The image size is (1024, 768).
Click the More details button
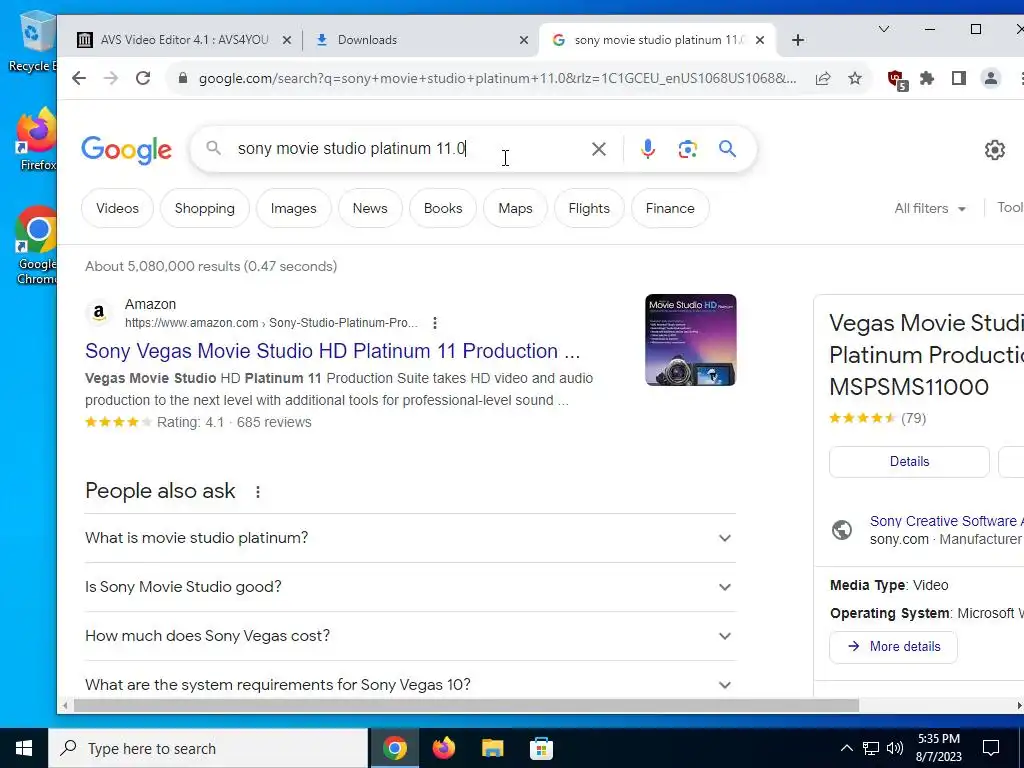click(x=893, y=647)
